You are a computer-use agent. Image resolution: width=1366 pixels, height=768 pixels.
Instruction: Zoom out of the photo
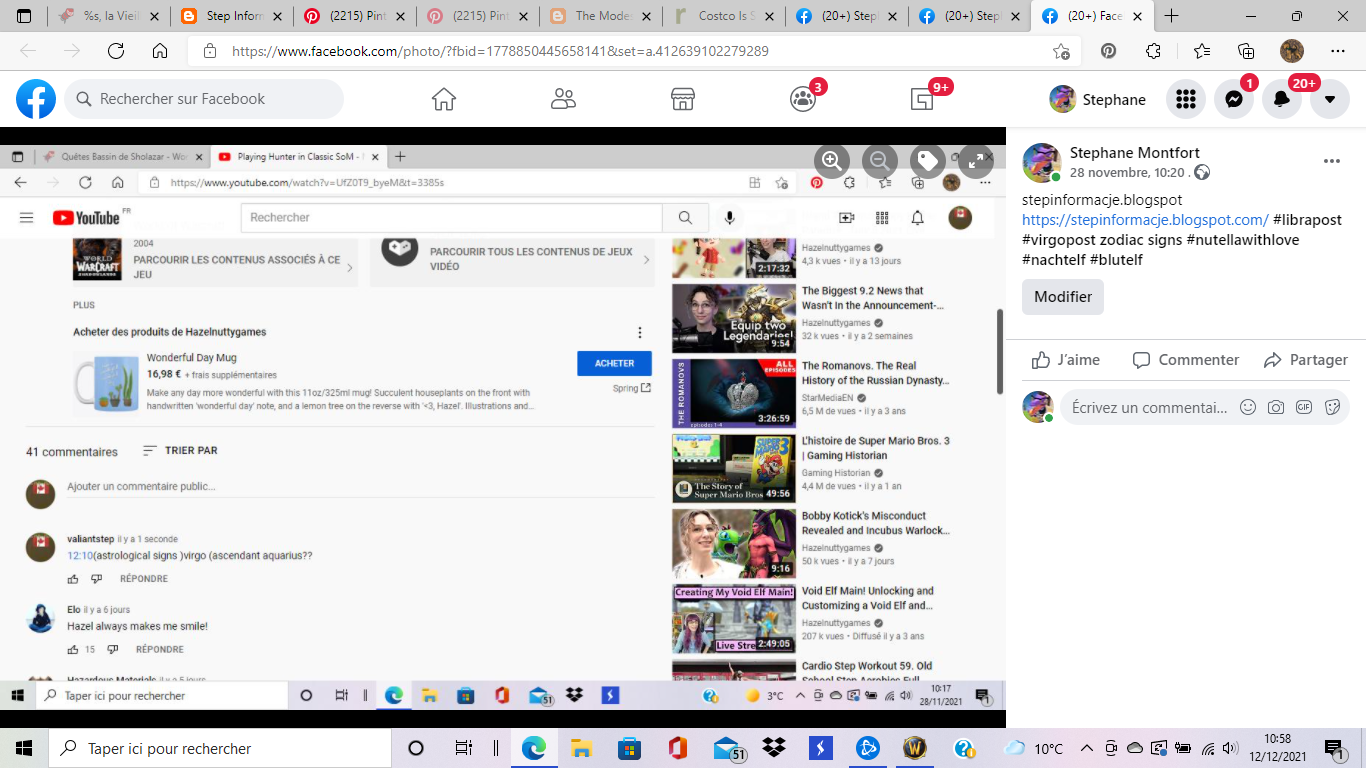click(879, 160)
